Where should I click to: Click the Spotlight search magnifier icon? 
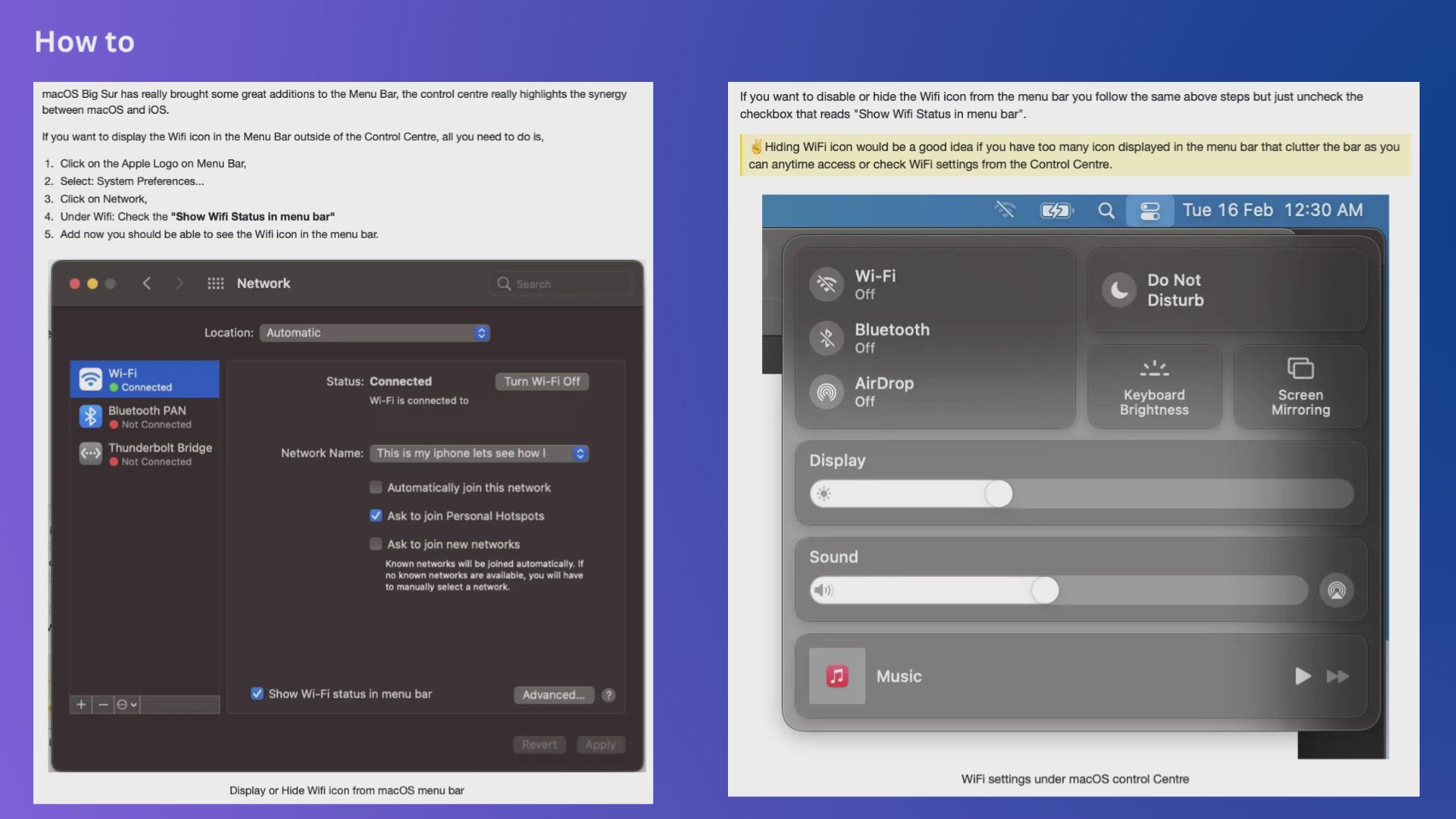pyautogui.click(x=1106, y=211)
